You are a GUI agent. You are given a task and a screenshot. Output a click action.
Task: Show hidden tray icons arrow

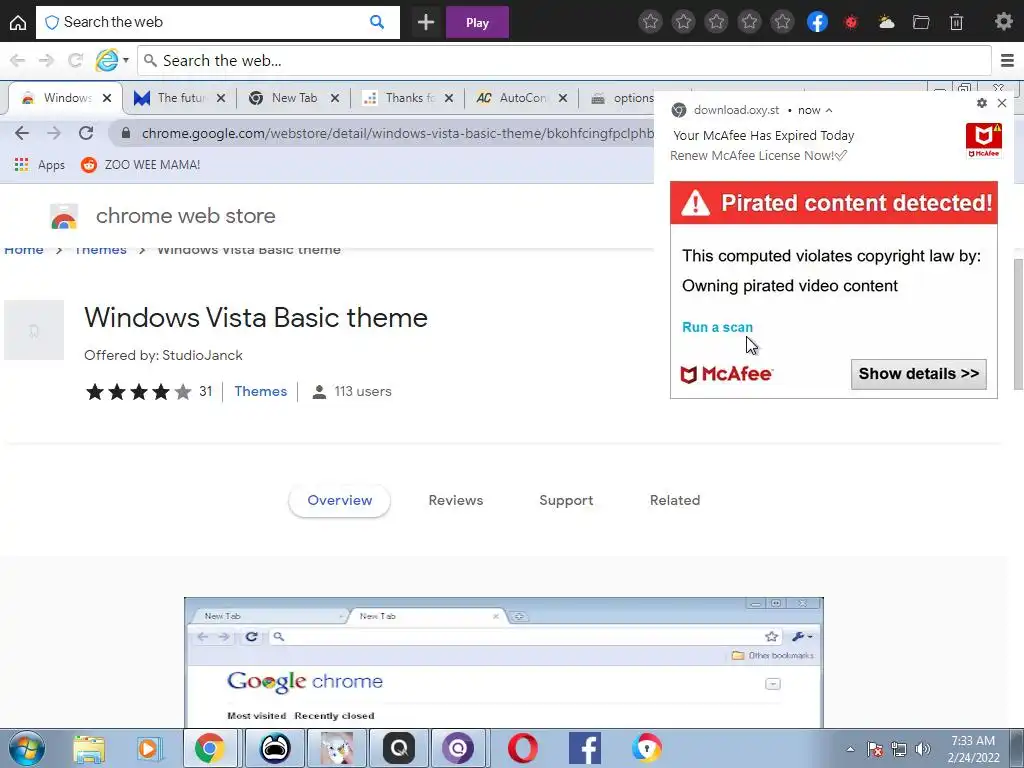coord(850,749)
